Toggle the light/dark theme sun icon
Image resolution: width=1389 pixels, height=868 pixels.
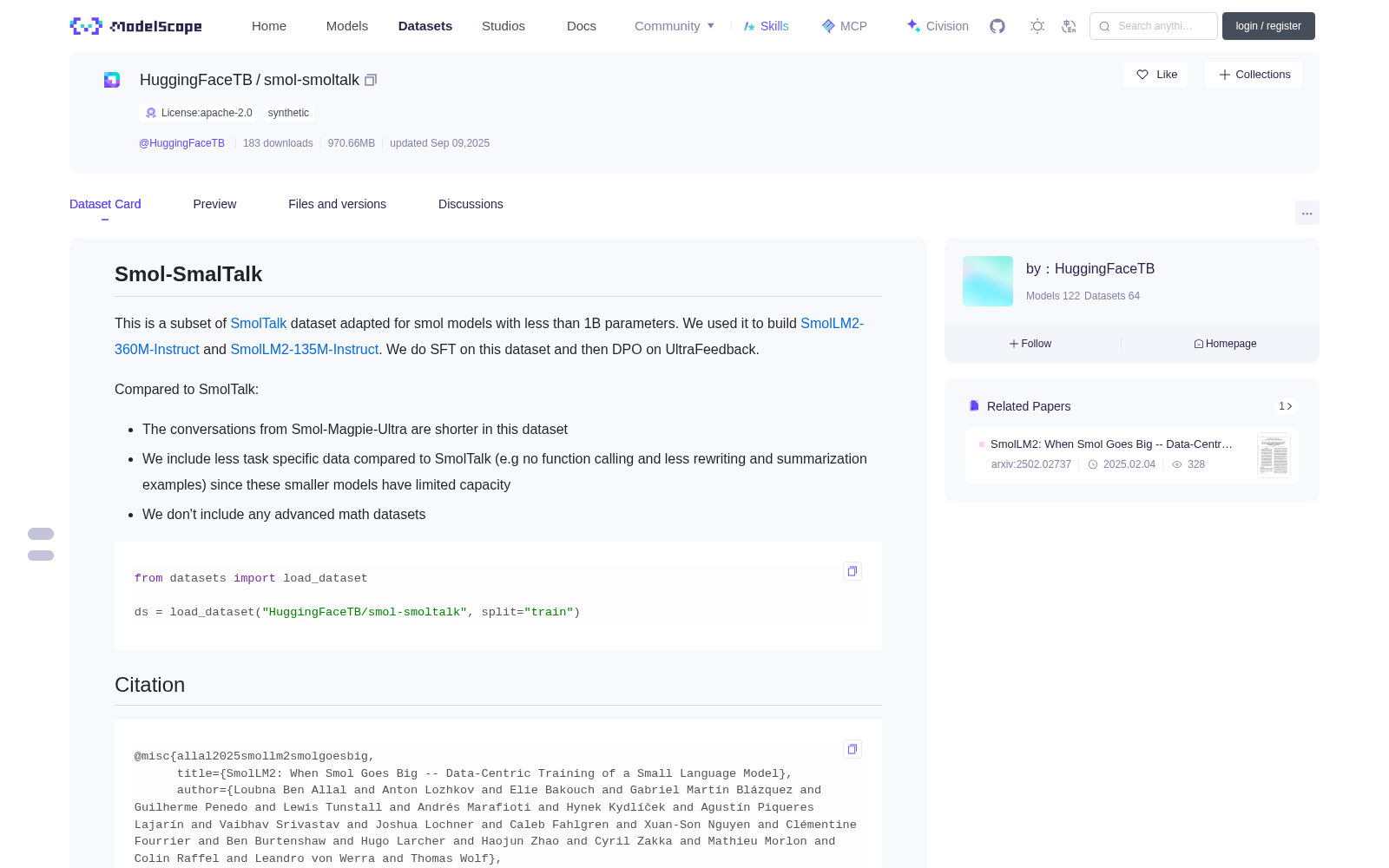(x=1037, y=26)
